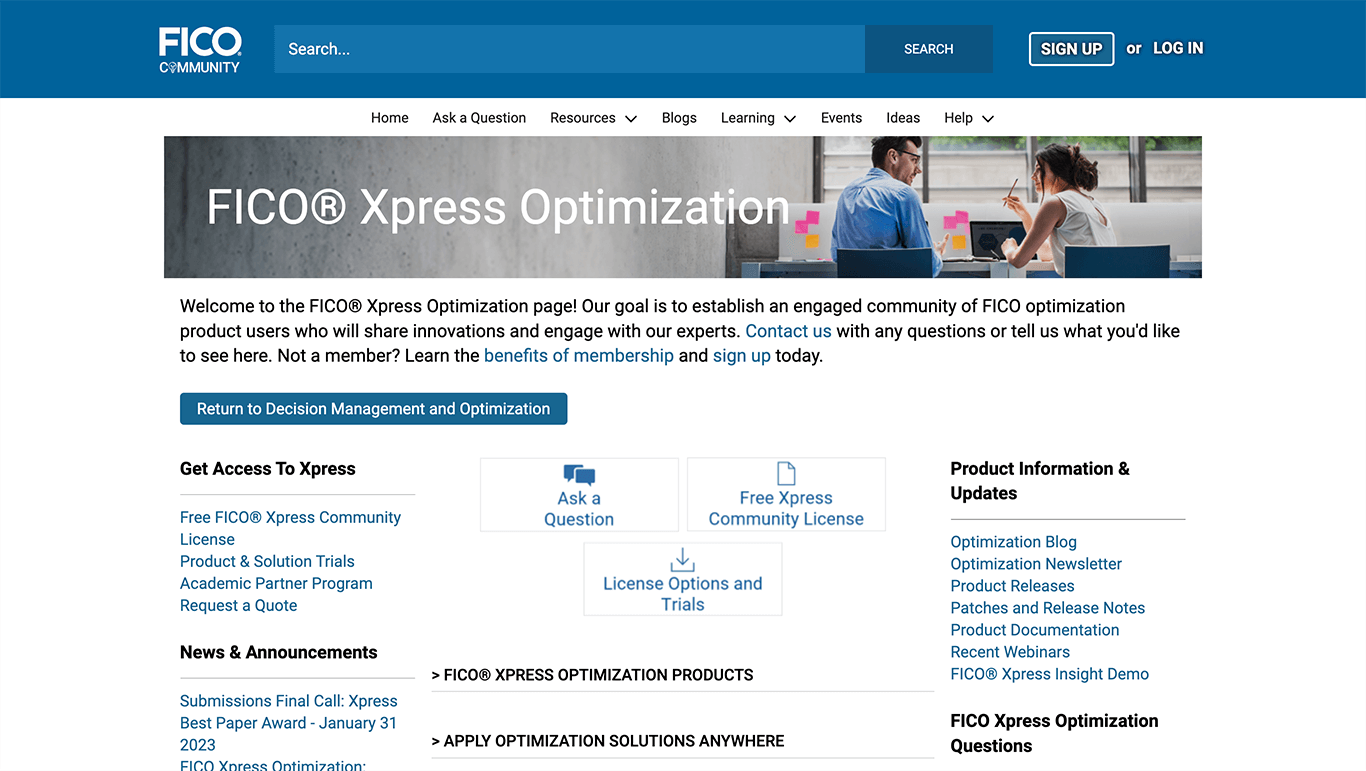Open the Recent Webinars link
This screenshot has width=1366, height=771.
pyautogui.click(x=1010, y=652)
